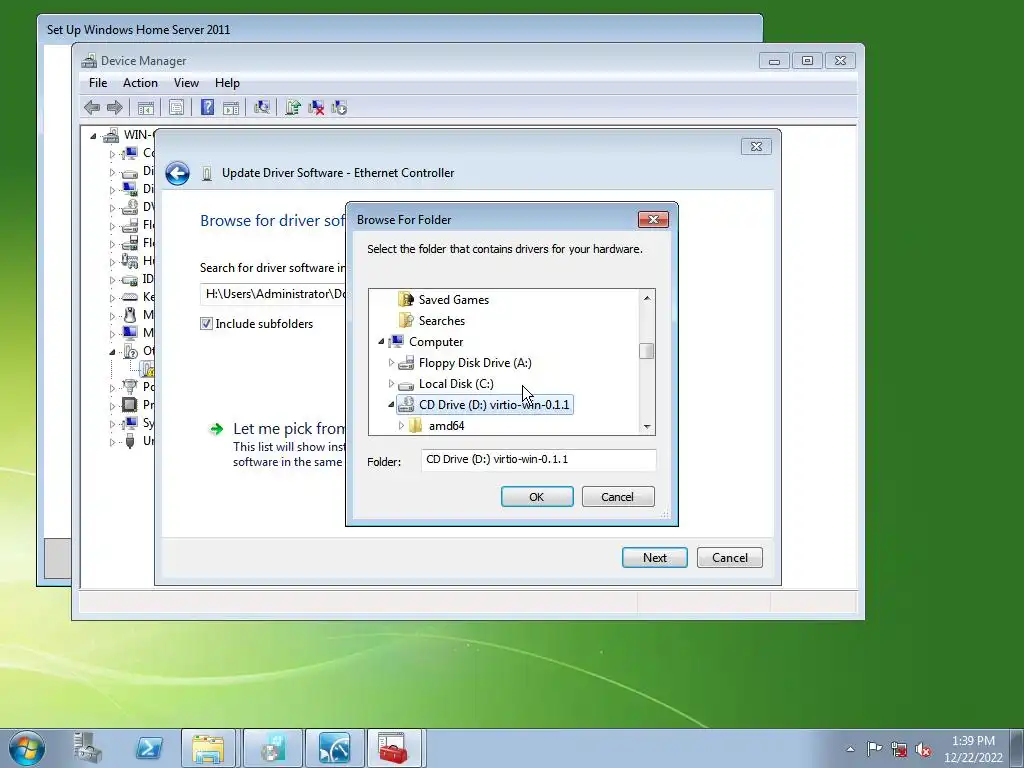This screenshot has height=768, width=1024.
Task: Click the network status tray icon
Action: (899, 749)
